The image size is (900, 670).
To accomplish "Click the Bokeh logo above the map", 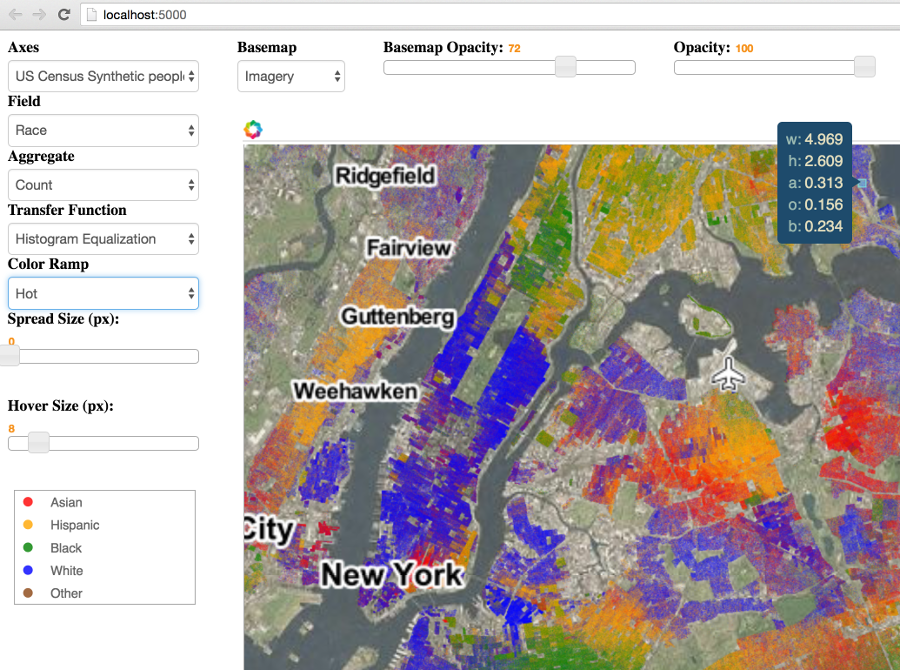I will (253, 129).
